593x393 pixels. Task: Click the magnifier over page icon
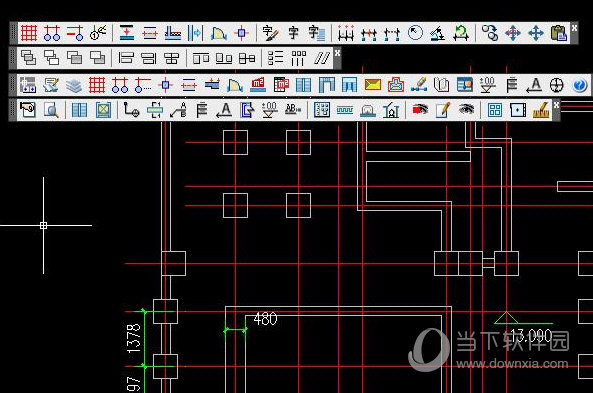pos(51,110)
